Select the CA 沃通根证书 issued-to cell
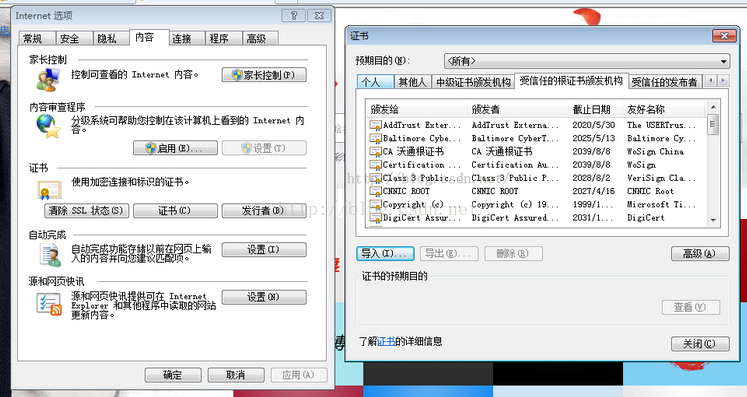The image size is (747, 397). (x=414, y=152)
